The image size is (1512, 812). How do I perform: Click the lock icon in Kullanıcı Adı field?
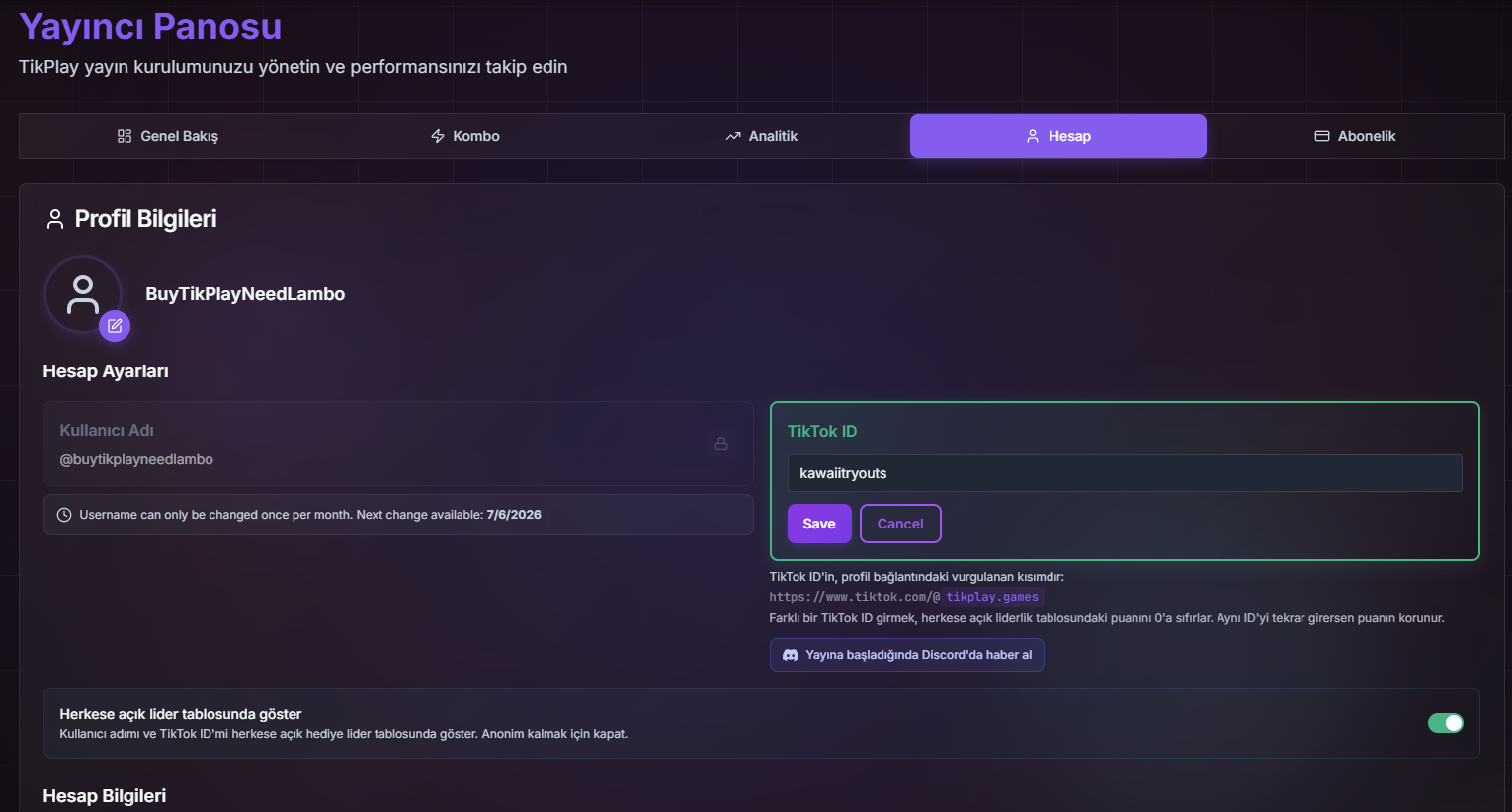[x=721, y=444]
